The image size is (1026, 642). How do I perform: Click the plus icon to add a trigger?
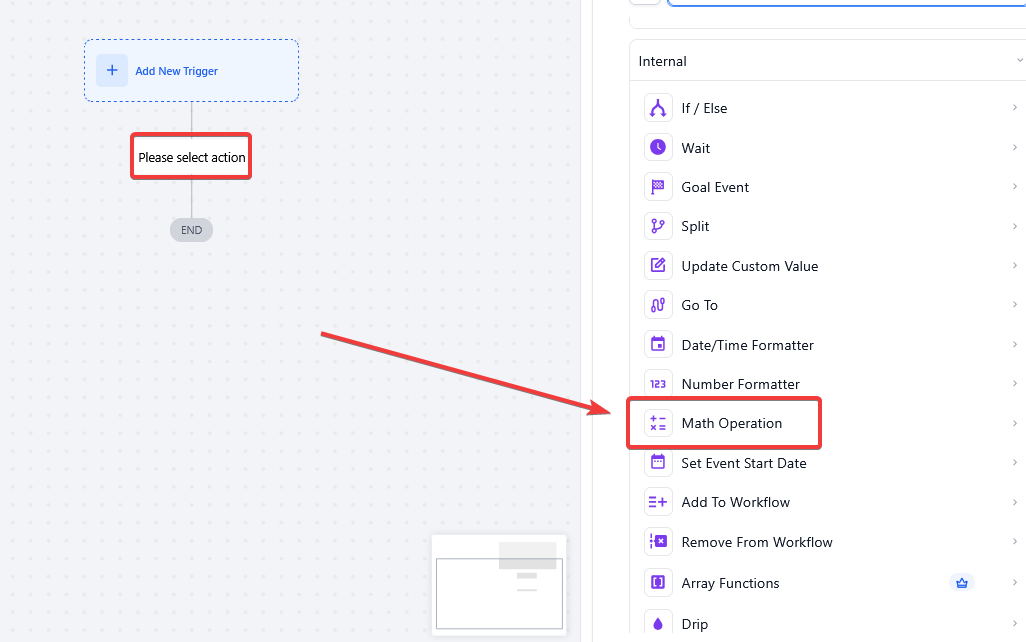tap(112, 71)
